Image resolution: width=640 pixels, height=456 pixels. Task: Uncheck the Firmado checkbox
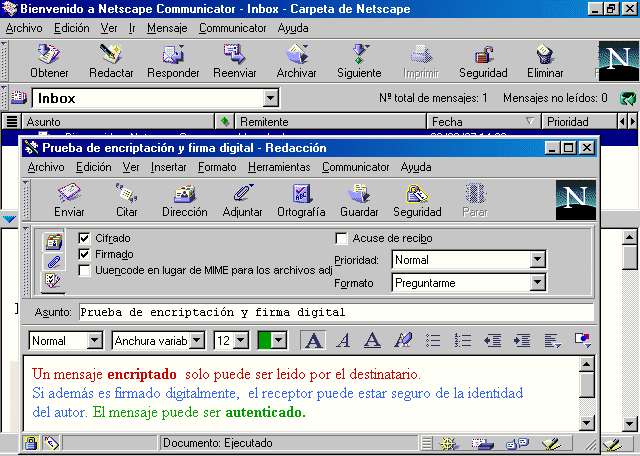pyautogui.click(x=84, y=254)
